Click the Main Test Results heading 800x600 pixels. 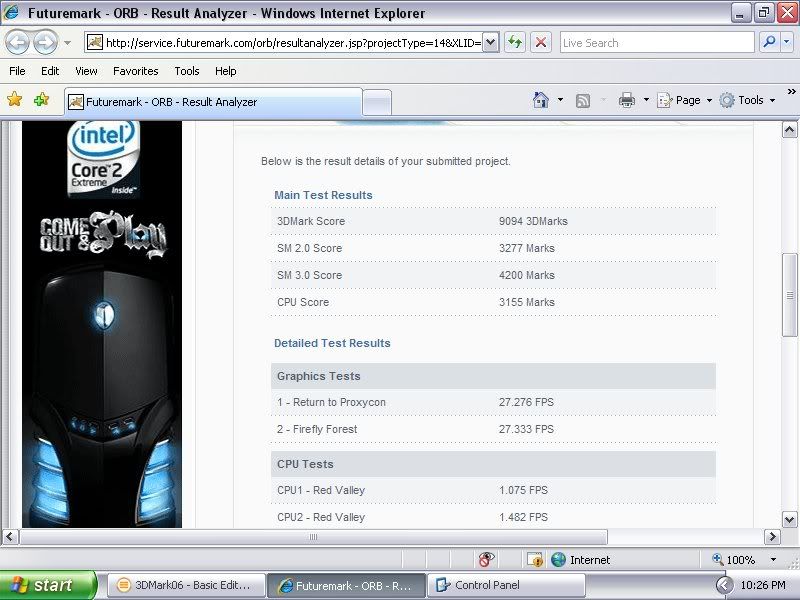(323, 195)
